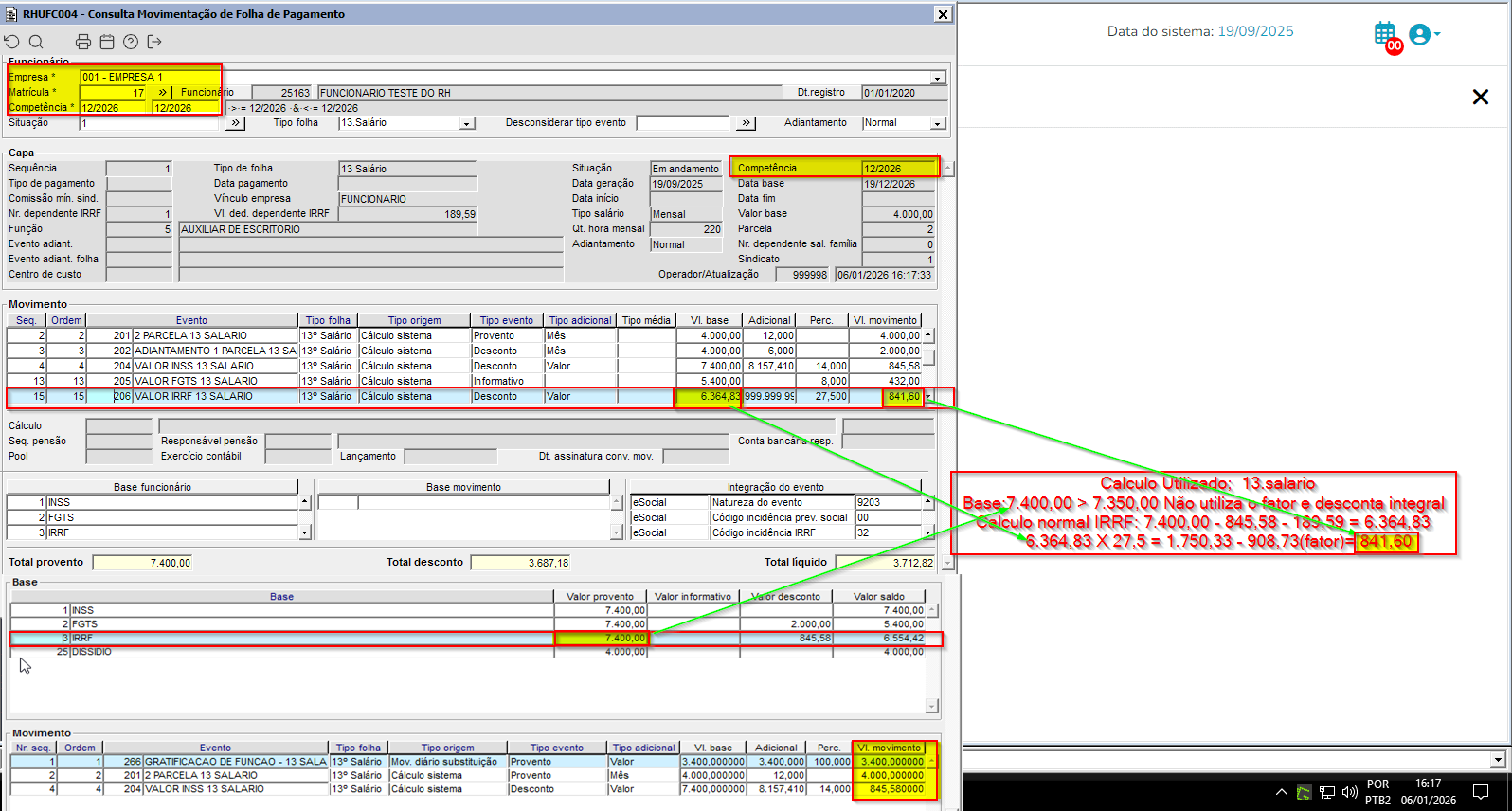Open the Windows notification center icon
Screen dimensions: 1512x811
pos(1481,792)
